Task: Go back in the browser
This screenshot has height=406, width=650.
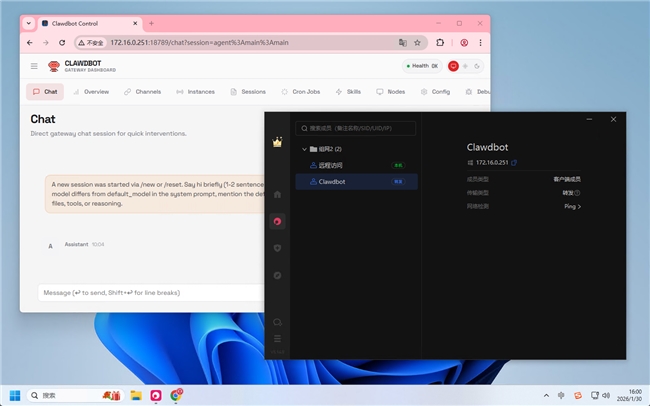Action: (x=29, y=42)
